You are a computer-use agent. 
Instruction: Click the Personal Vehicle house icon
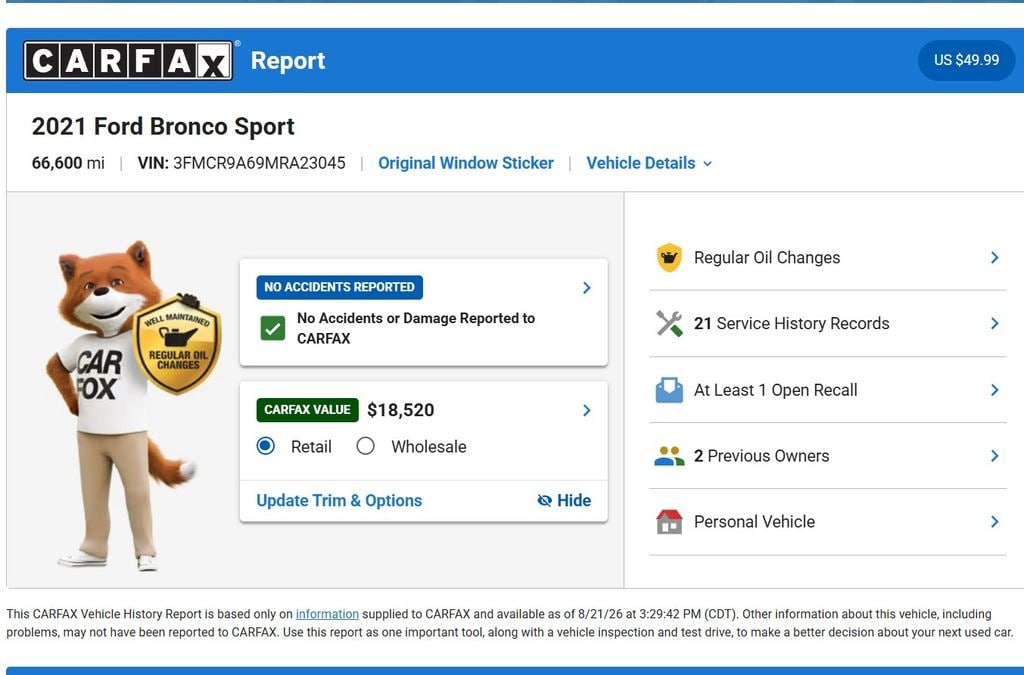tap(669, 522)
